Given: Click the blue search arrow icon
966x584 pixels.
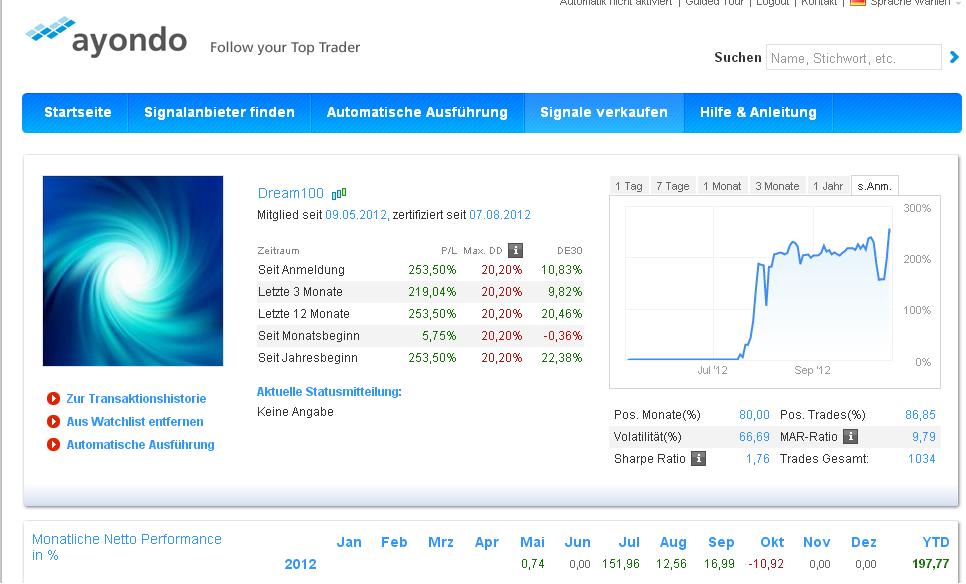Looking at the screenshot, I should [954, 58].
